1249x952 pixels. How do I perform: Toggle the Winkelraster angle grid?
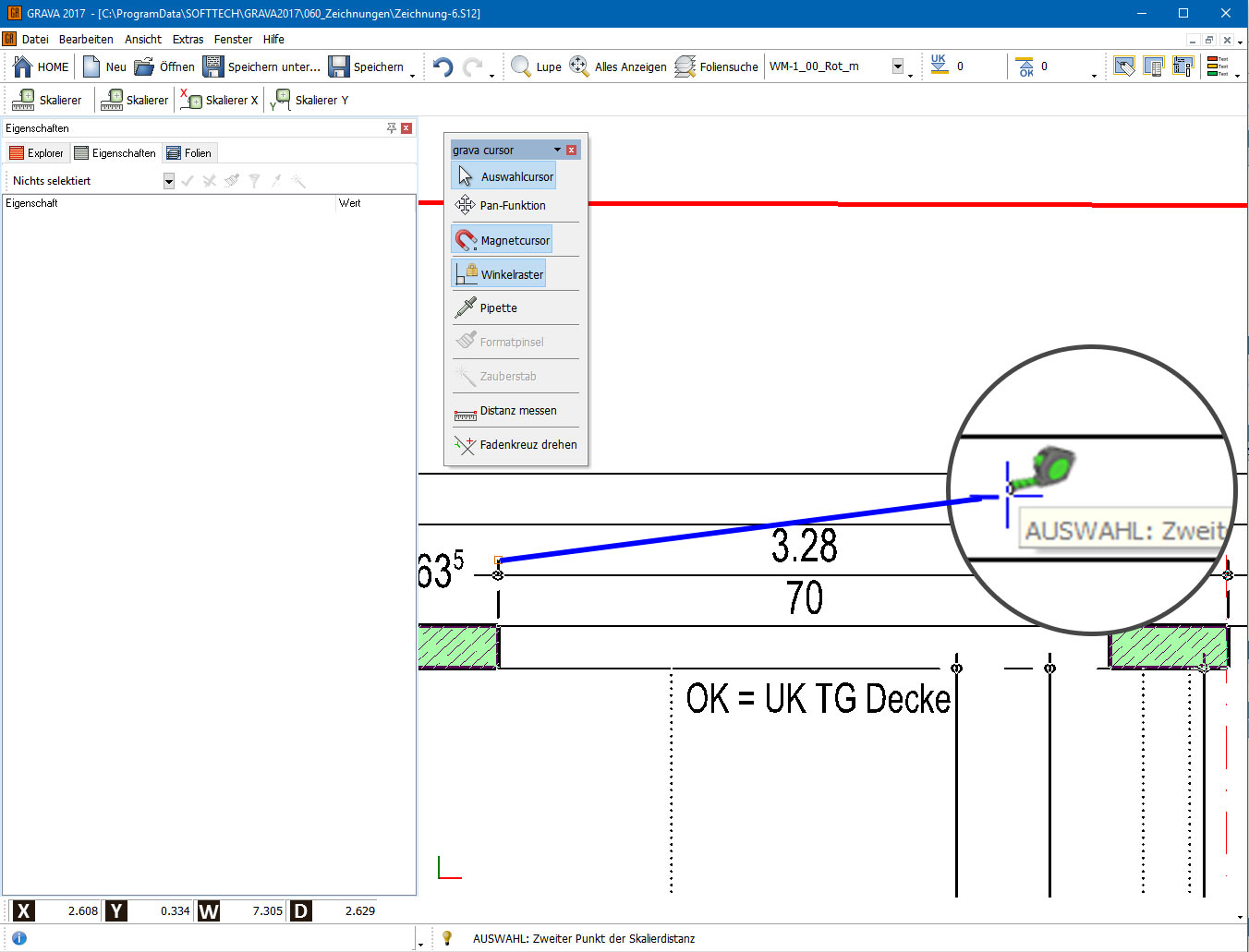tap(499, 274)
